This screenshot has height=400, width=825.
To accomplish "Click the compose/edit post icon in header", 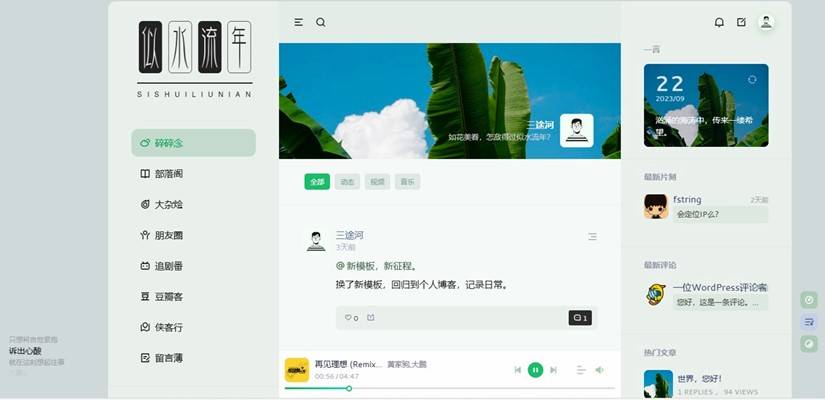I will [x=741, y=22].
